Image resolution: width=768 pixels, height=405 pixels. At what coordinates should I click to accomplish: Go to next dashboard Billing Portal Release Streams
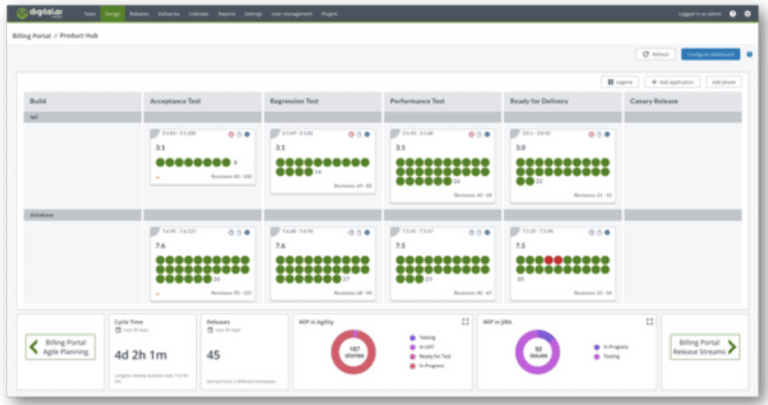tap(705, 348)
